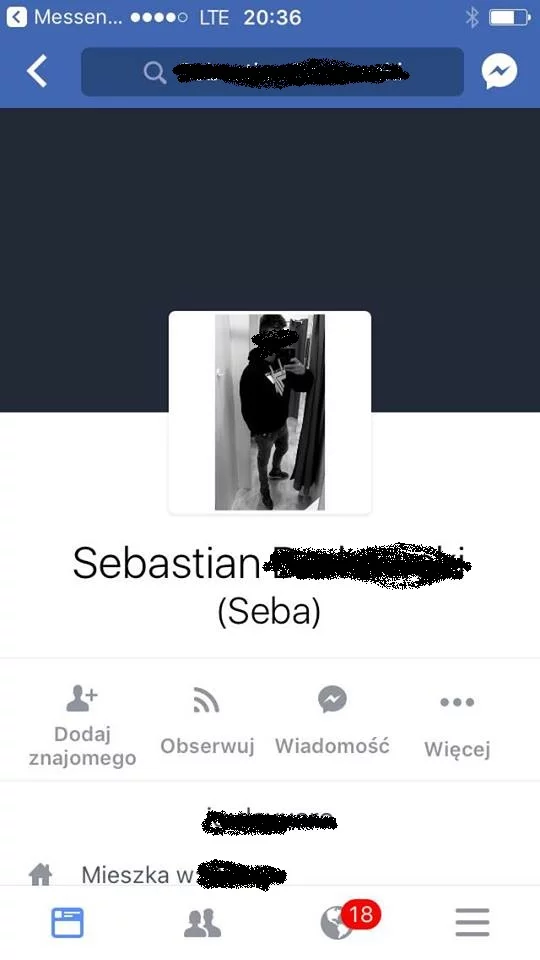Click the add friend person icon

click(82, 699)
